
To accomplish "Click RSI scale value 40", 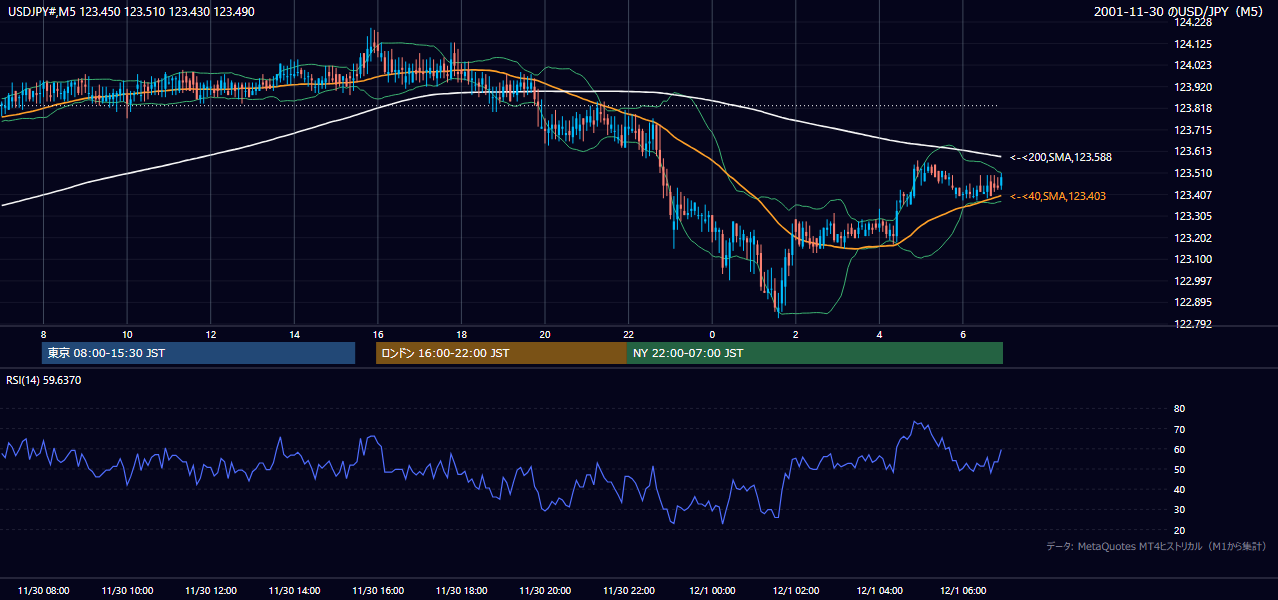I will click(x=1179, y=489).
